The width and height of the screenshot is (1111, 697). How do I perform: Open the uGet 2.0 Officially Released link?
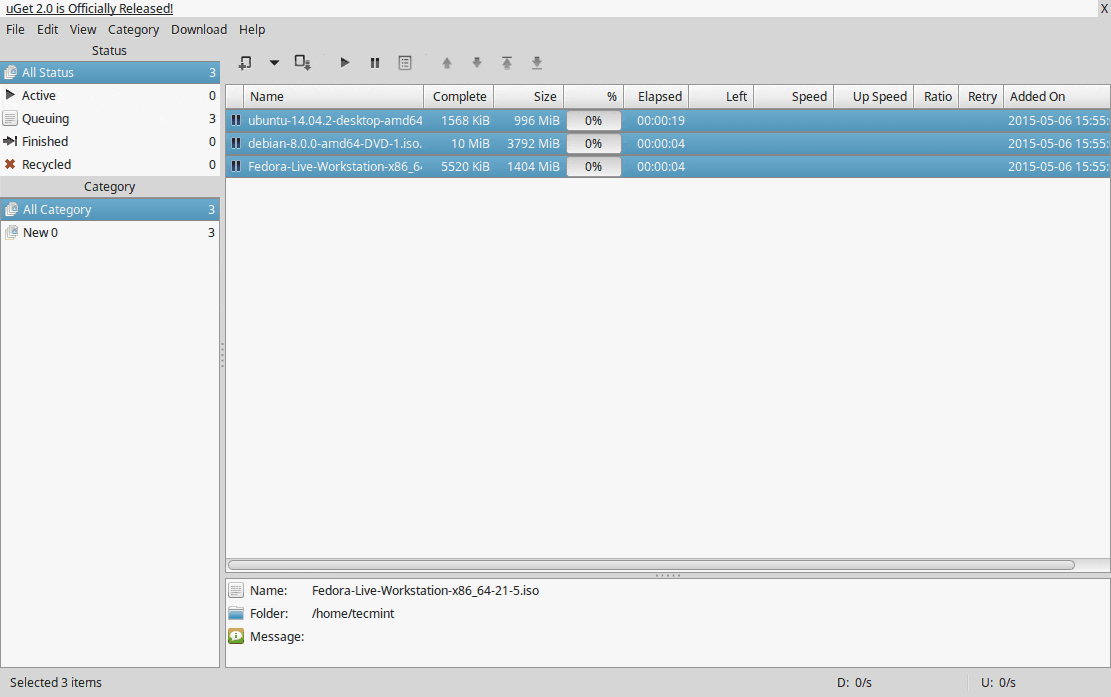[x=90, y=9]
